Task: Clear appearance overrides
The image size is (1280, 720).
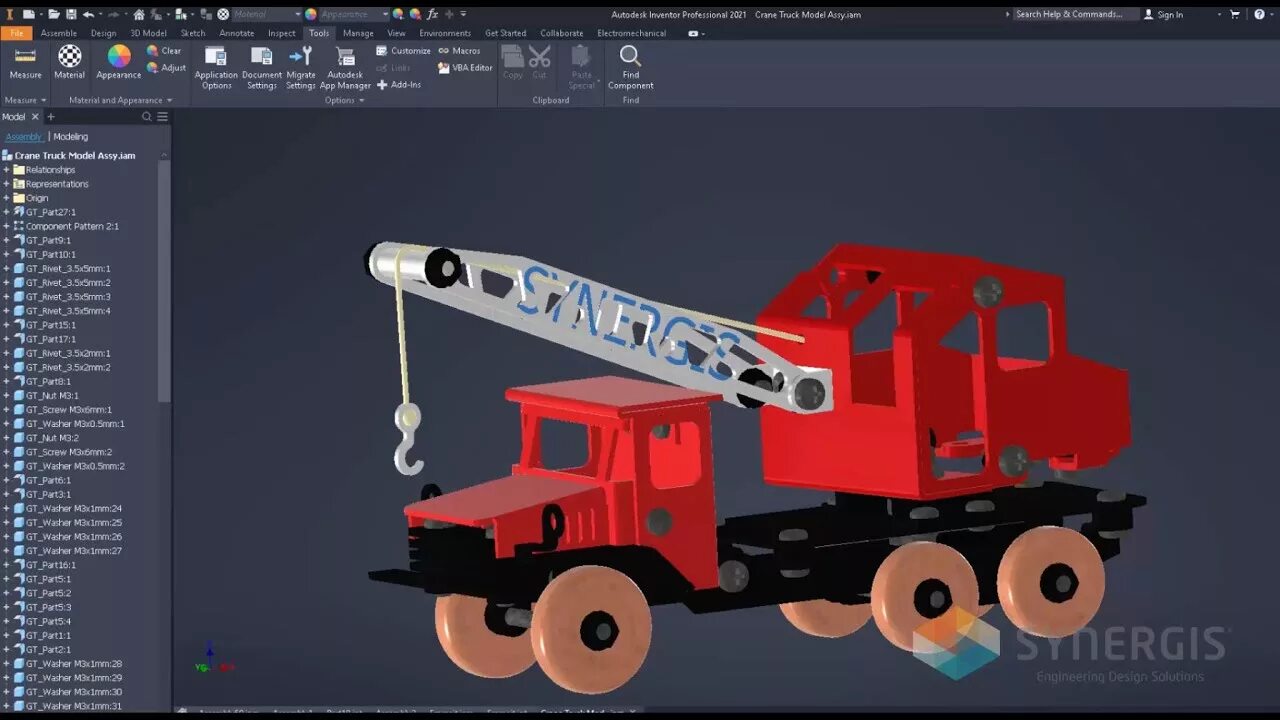Action: (x=164, y=51)
